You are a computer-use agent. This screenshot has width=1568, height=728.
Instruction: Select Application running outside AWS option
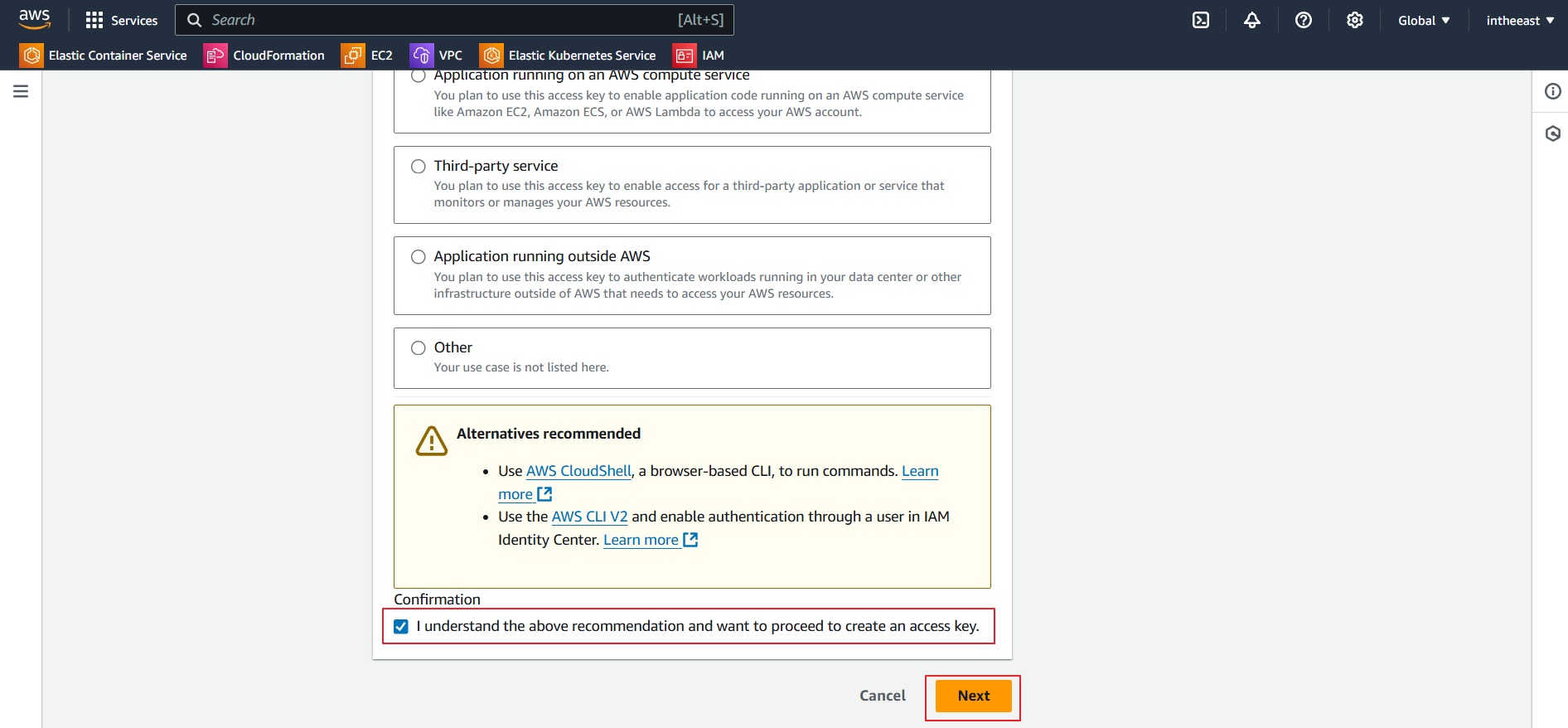point(419,257)
